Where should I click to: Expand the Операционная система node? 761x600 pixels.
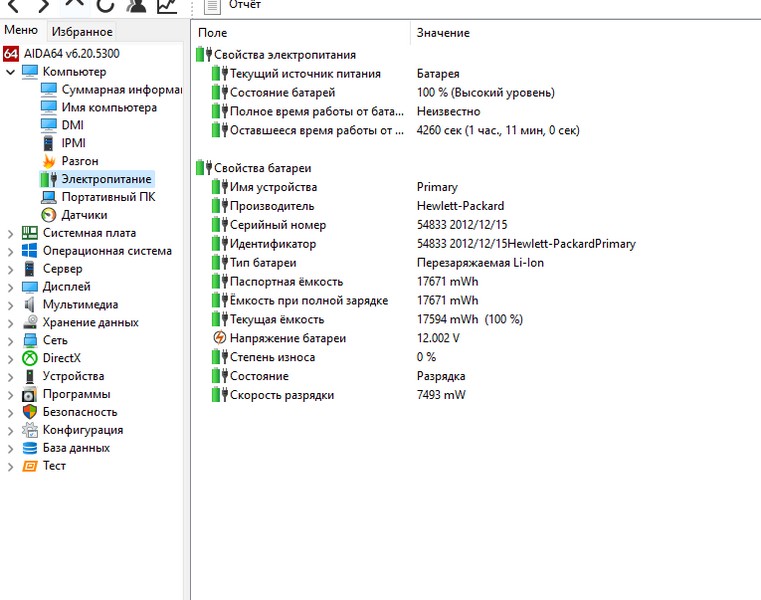click(10, 251)
